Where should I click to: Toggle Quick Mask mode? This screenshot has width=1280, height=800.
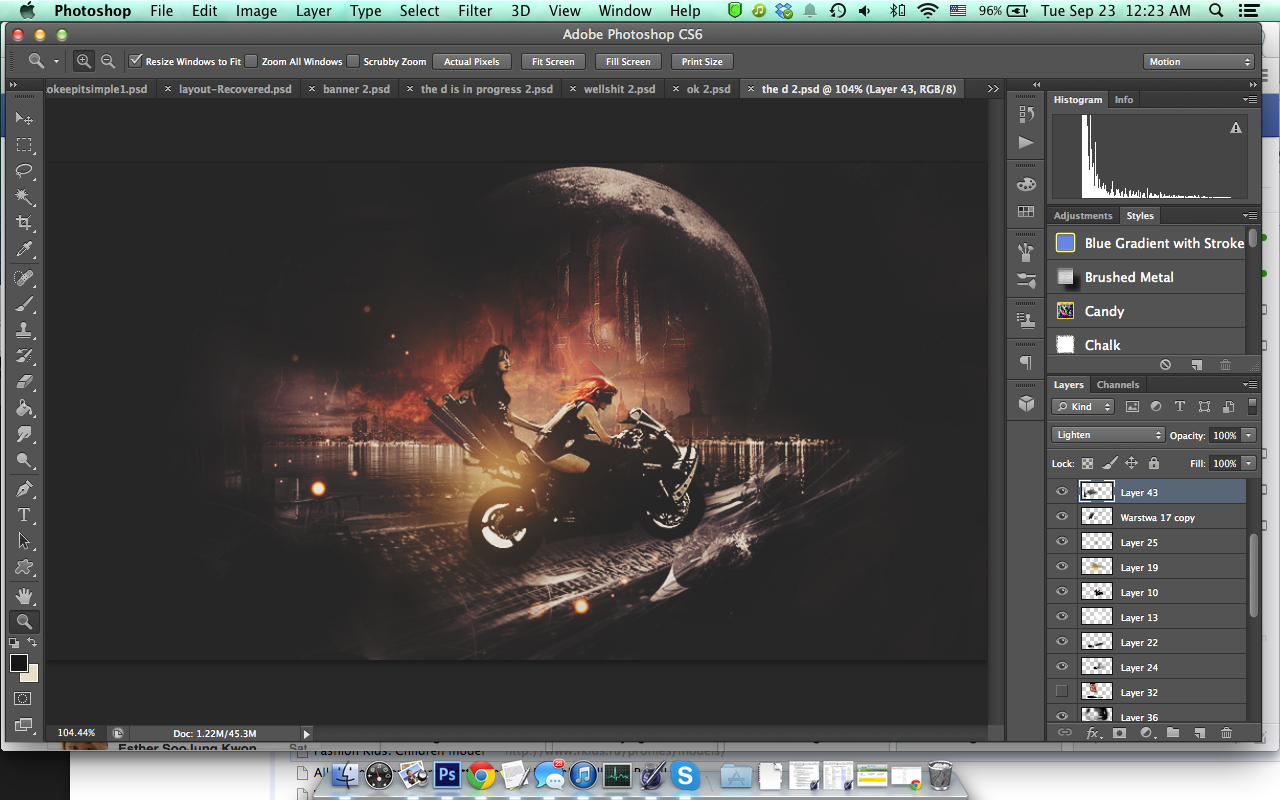[x=24, y=698]
